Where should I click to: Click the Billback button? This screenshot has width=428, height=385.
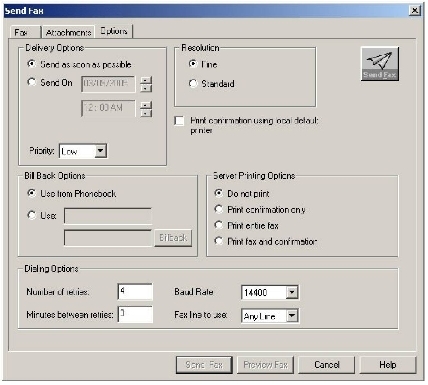click(173, 238)
